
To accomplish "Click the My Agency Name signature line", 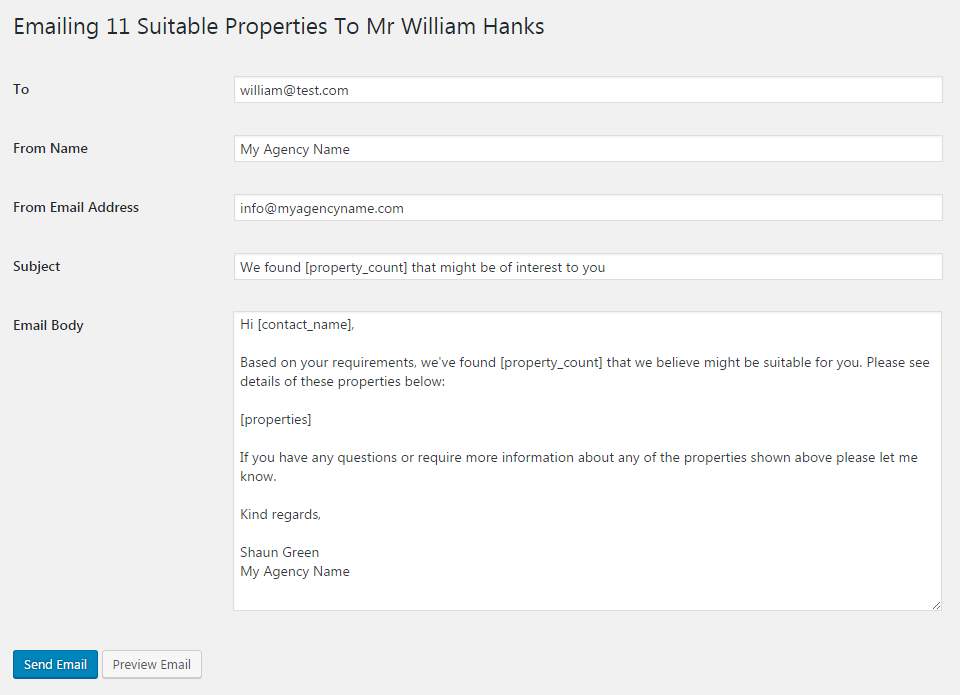I will tap(294, 571).
